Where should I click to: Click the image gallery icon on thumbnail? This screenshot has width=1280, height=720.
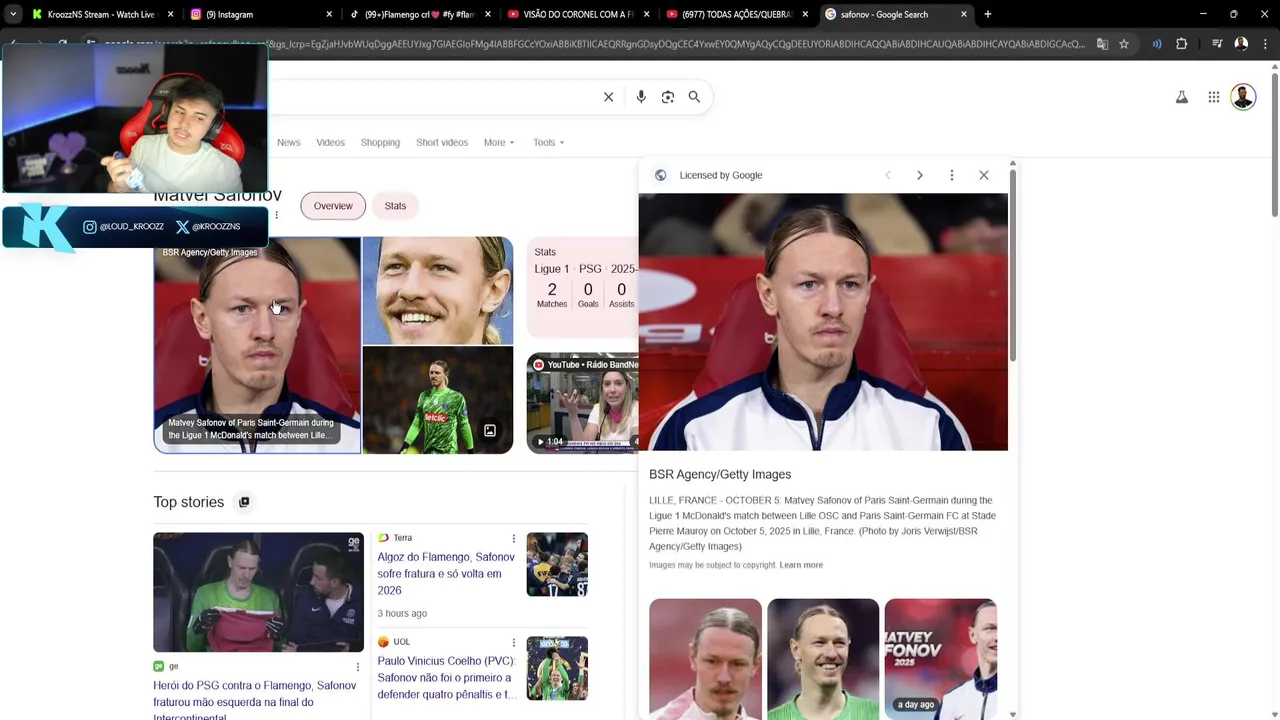[490, 431]
